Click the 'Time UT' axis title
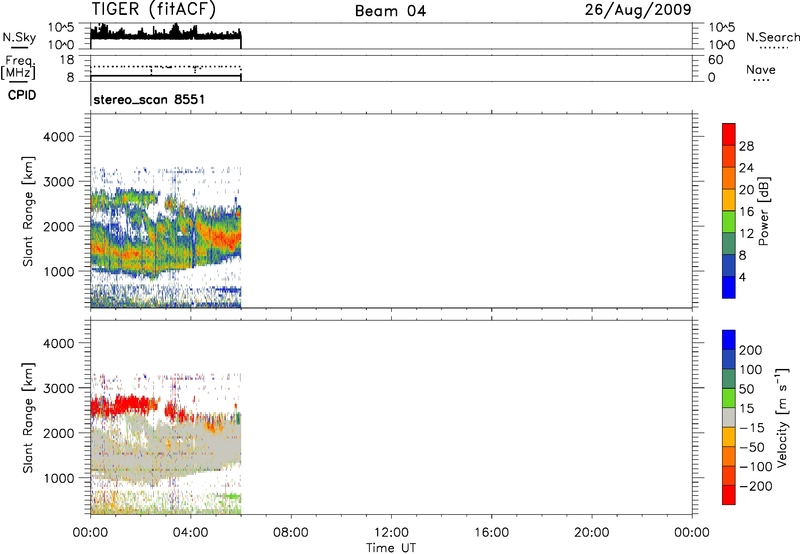Viewport: 800px width, 554px height. [x=391, y=548]
